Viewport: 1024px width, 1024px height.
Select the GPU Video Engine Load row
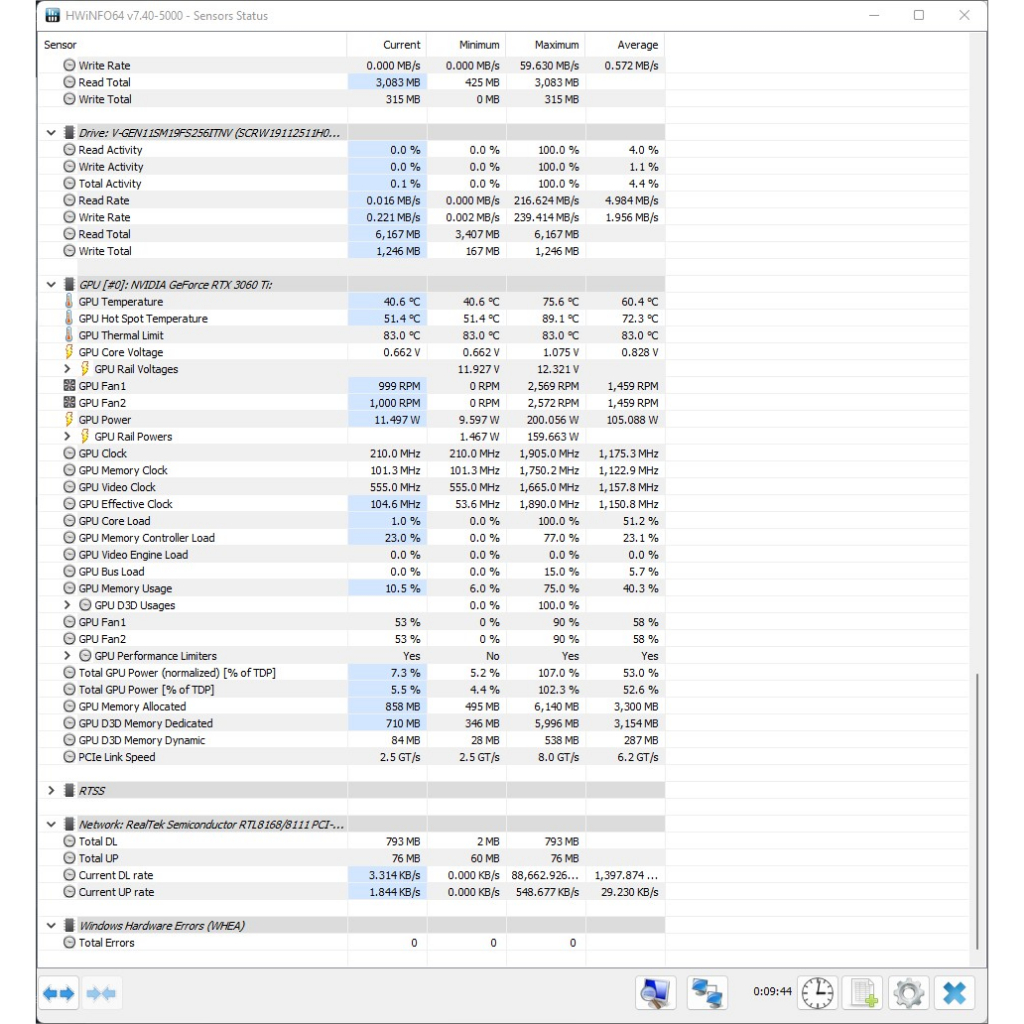(x=352, y=554)
